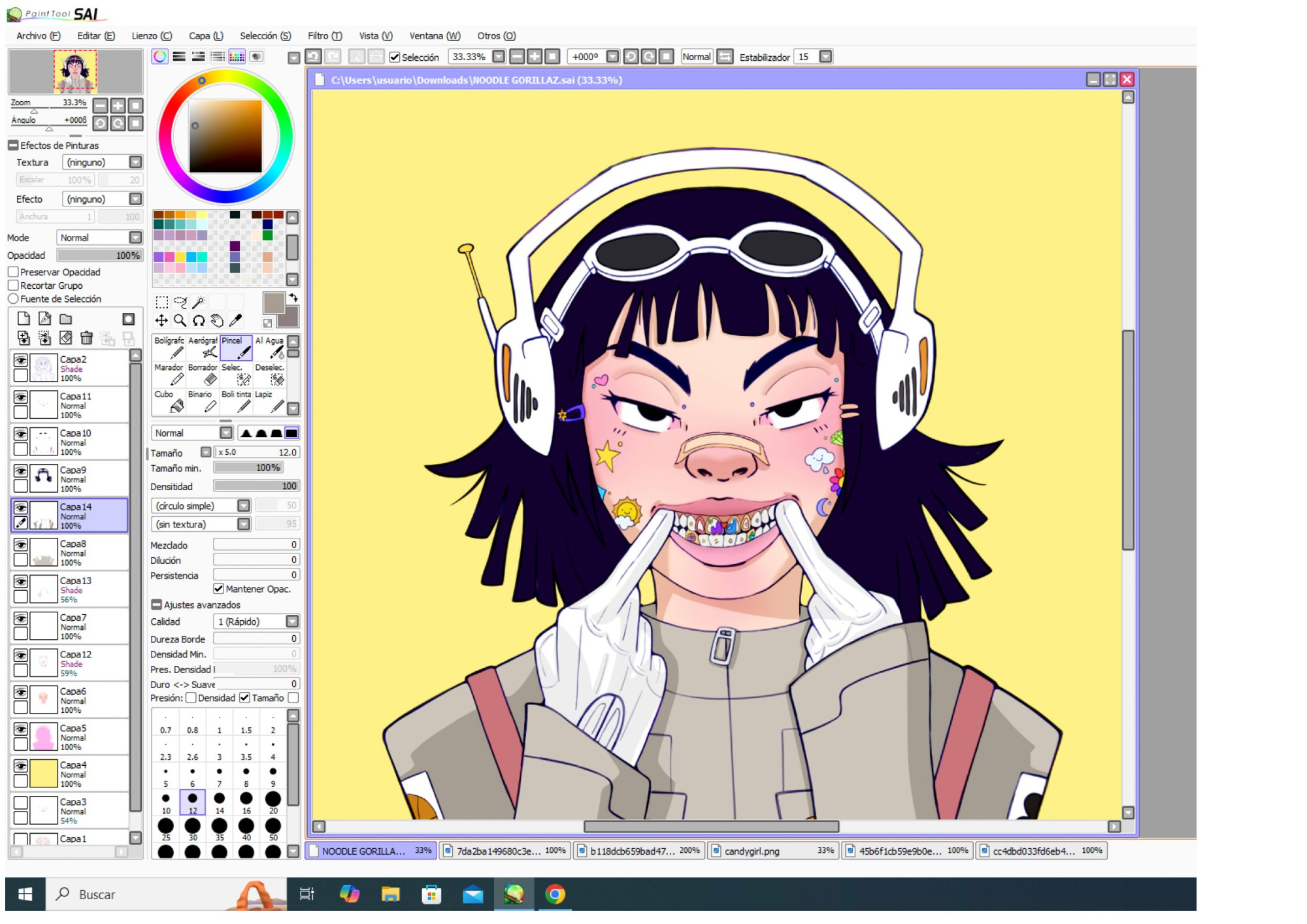Toggle Mantener Opac. checkbox
Viewport: 1307px width, 924px height.
click(x=219, y=589)
